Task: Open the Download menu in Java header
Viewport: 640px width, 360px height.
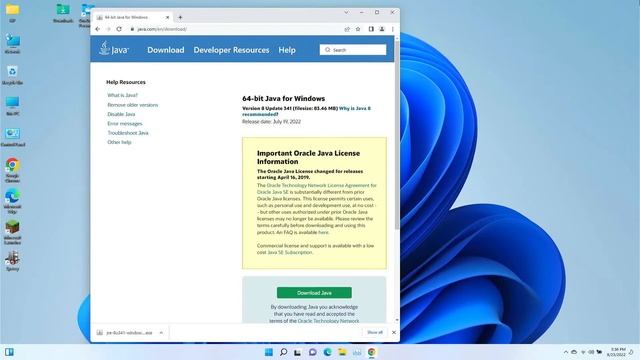Action: point(166,50)
